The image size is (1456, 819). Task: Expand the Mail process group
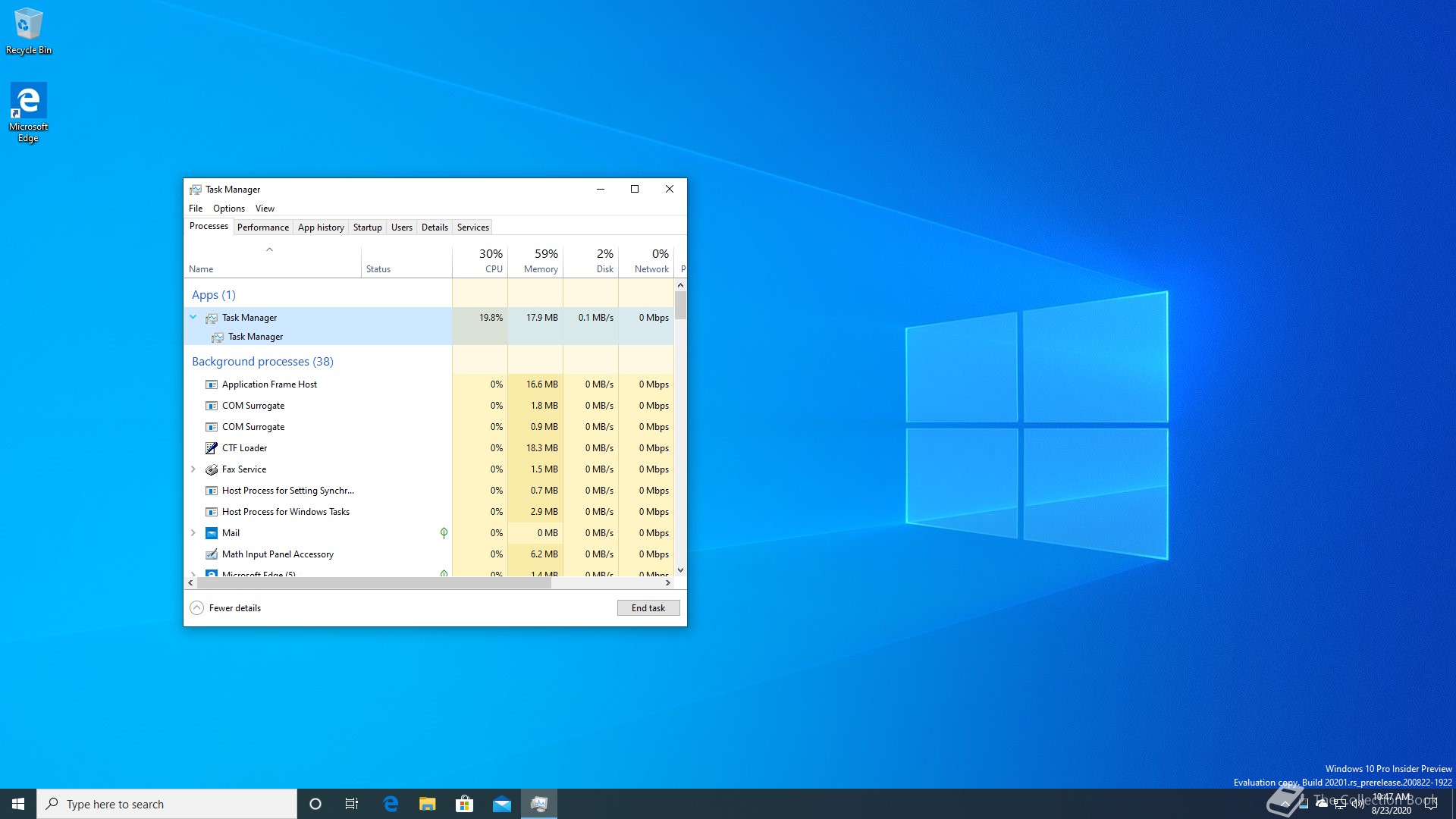tap(193, 533)
